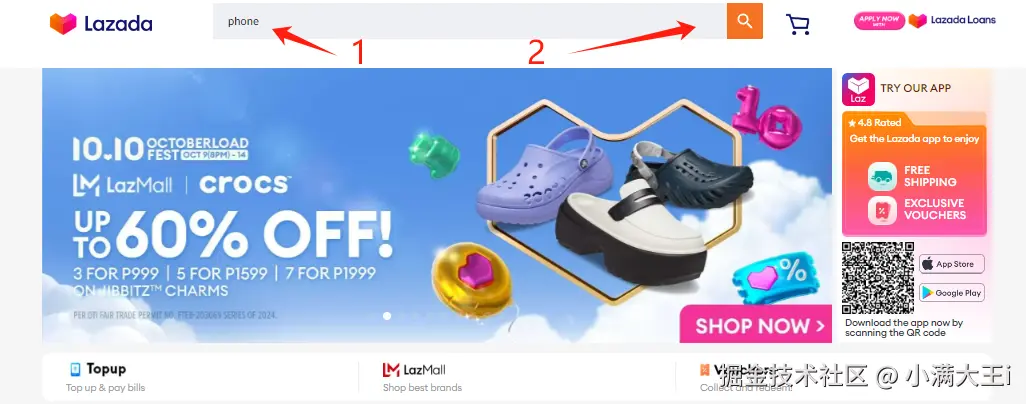Click the gold heart balloon on banner
The height and width of the screenshot is (404, 1026).
pos(469,278)
